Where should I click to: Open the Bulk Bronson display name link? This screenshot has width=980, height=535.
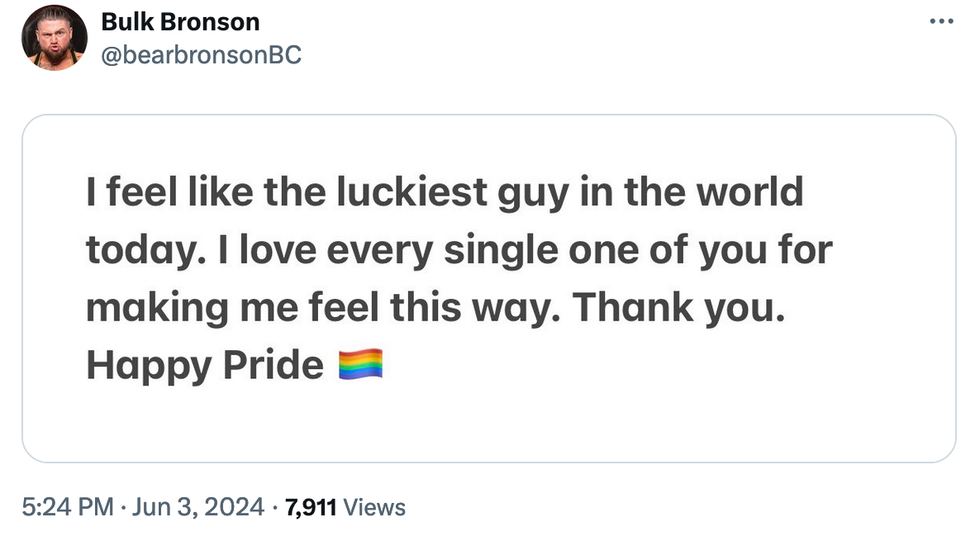(x=180, y=22)
